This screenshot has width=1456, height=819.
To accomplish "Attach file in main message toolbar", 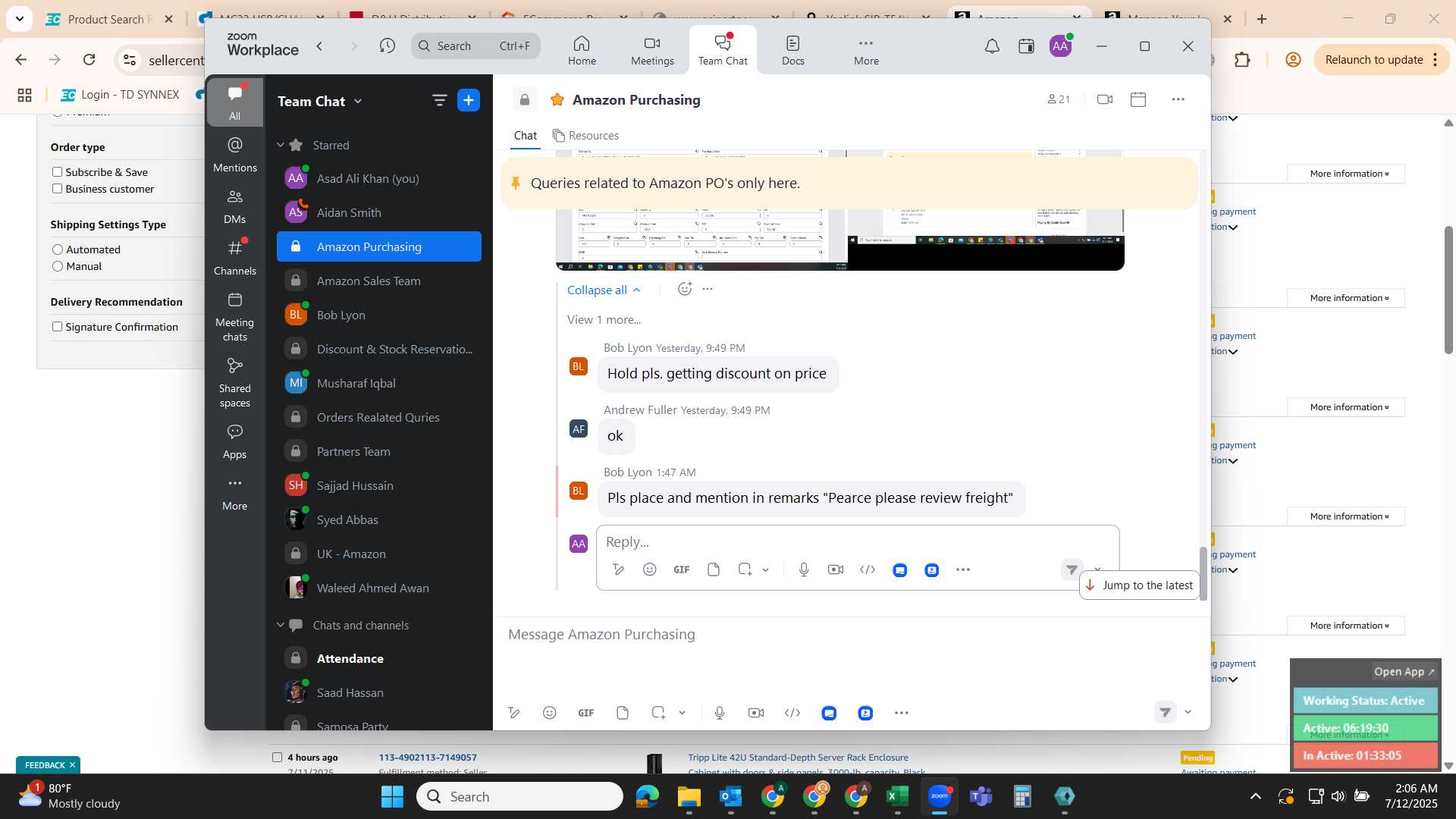I will click(x=623, y=713).
